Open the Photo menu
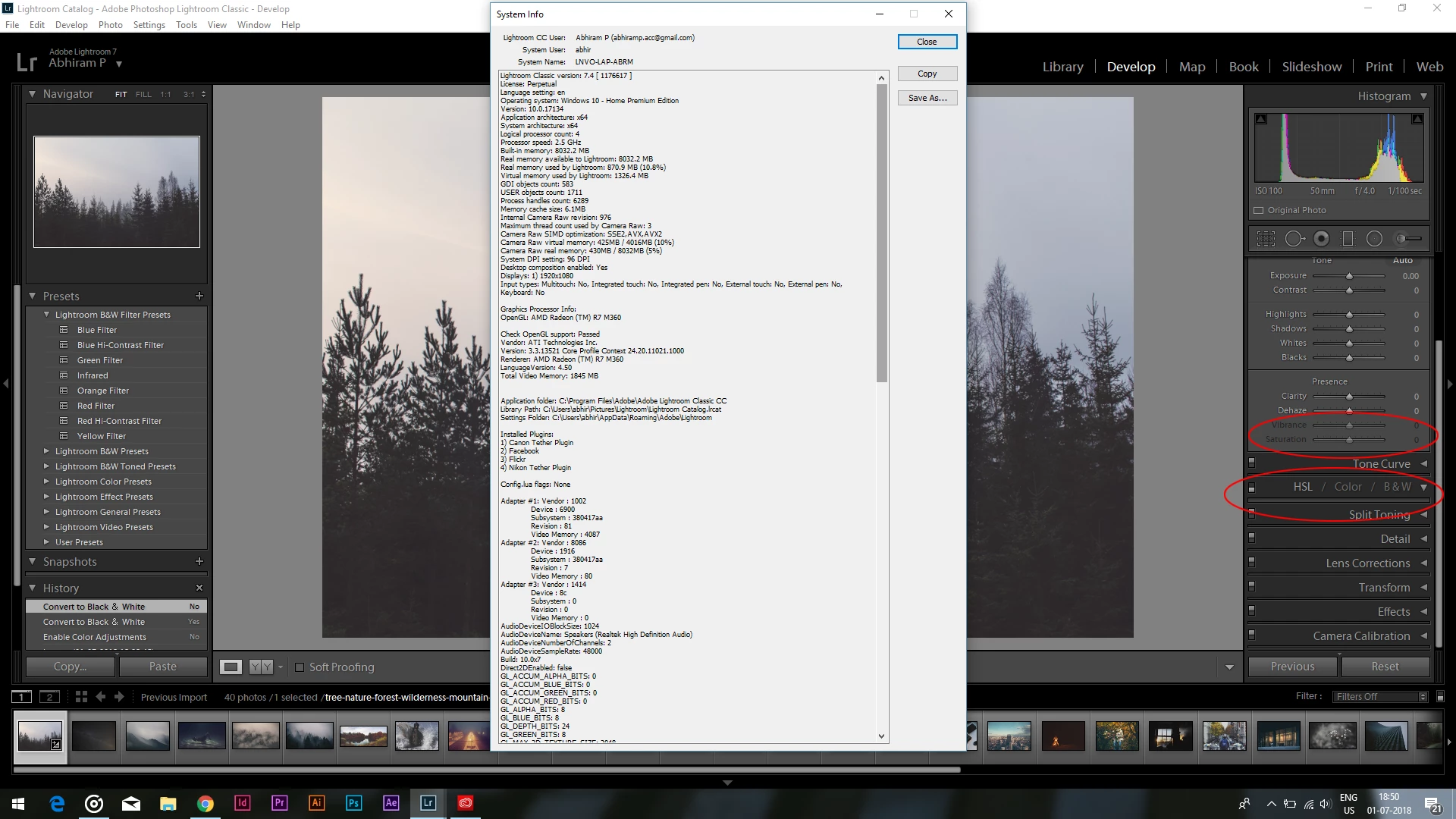This screenshot has width=1456, height=819. tap(110, 24)
